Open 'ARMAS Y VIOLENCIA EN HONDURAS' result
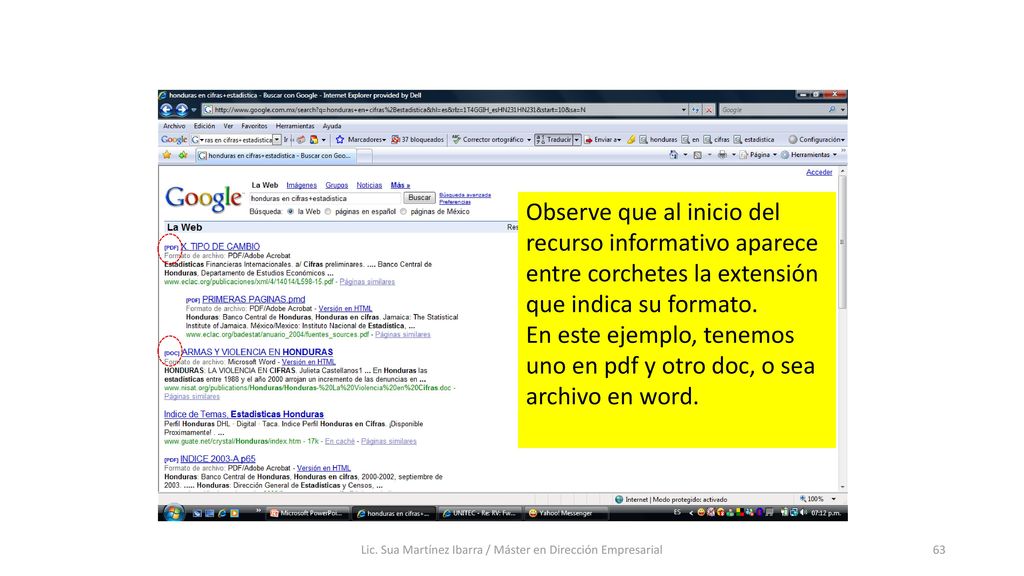 point(257,351)
